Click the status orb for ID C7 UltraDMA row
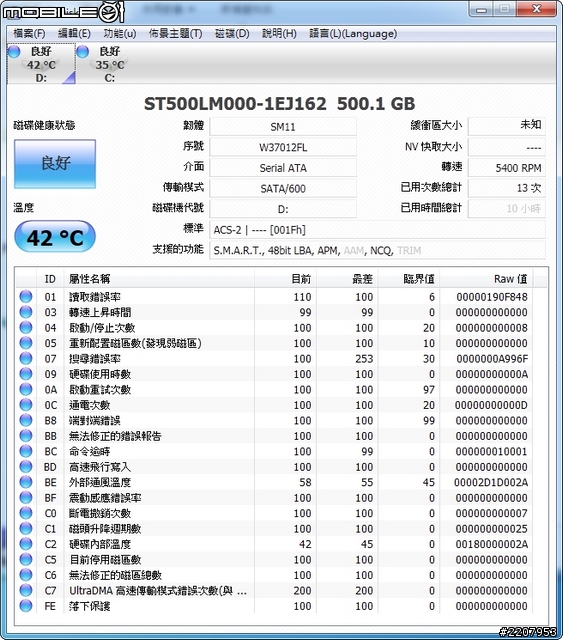The image size is (563, 640). tap(26, 591)
